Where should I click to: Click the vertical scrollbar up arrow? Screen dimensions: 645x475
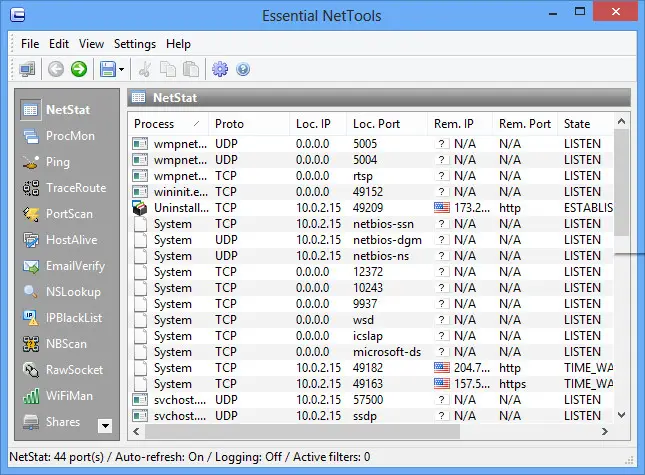tap(622, 121)
